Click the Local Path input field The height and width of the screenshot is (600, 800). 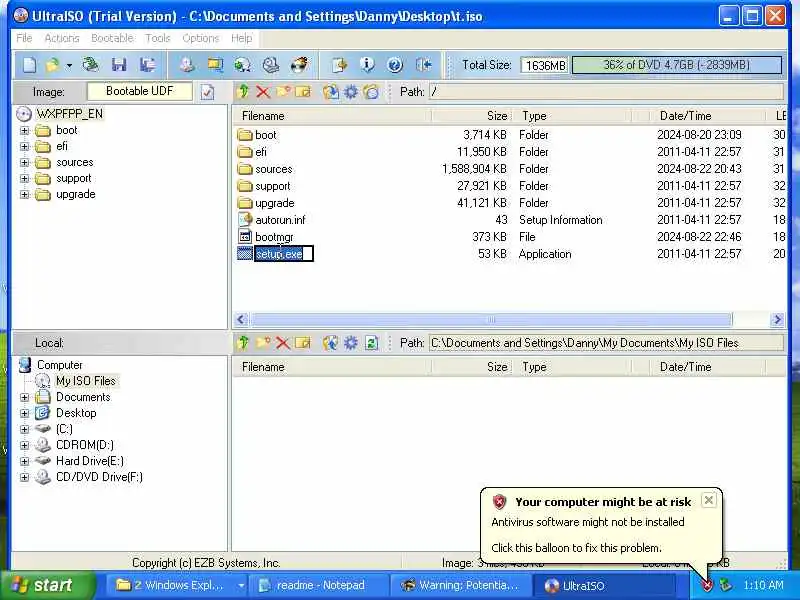pos(606,343)
